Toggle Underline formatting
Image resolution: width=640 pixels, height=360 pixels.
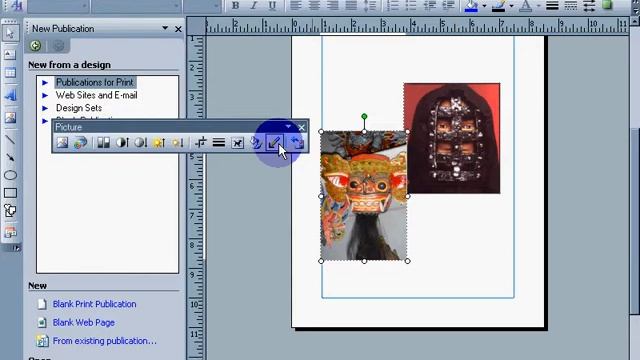pos(272,6)
